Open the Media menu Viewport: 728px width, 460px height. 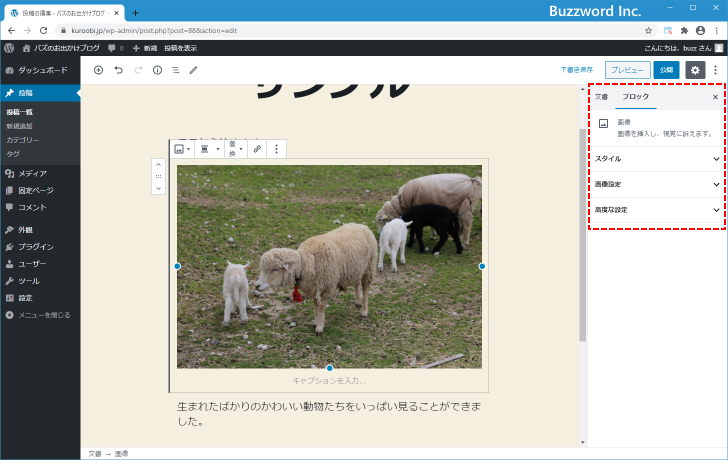coord(40,174)
